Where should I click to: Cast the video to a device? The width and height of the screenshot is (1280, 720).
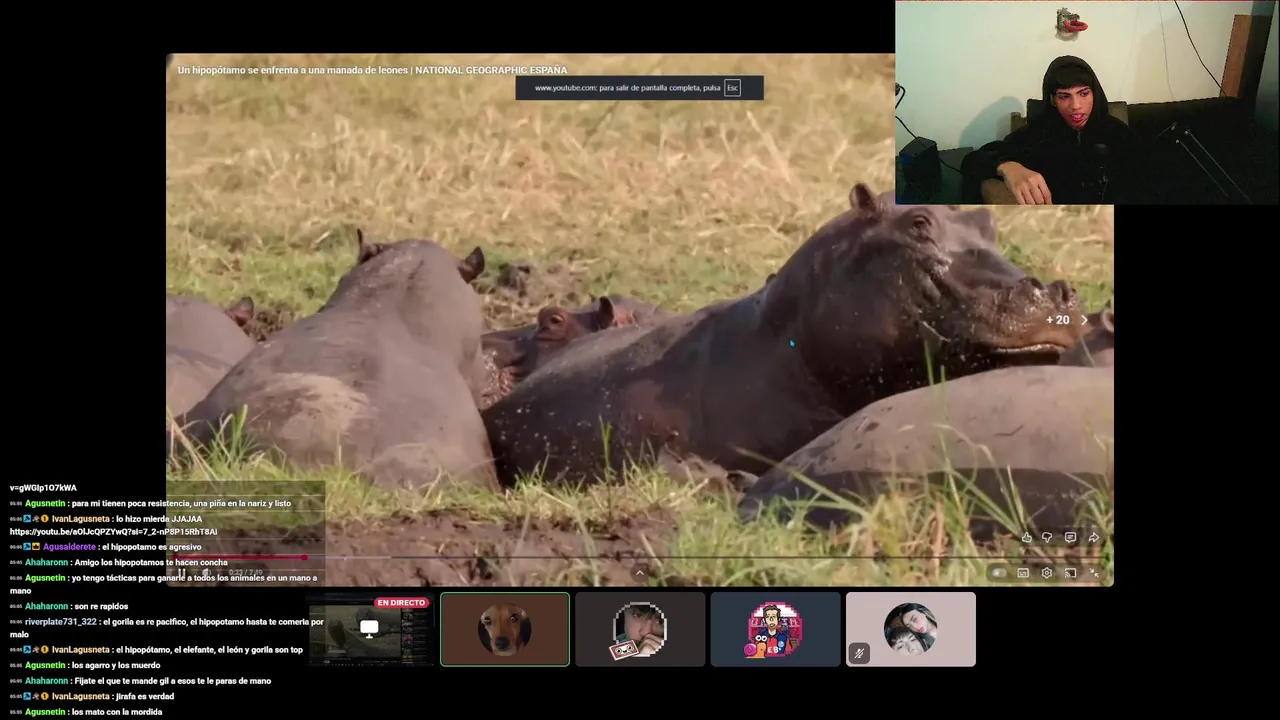coord(1070,573)
